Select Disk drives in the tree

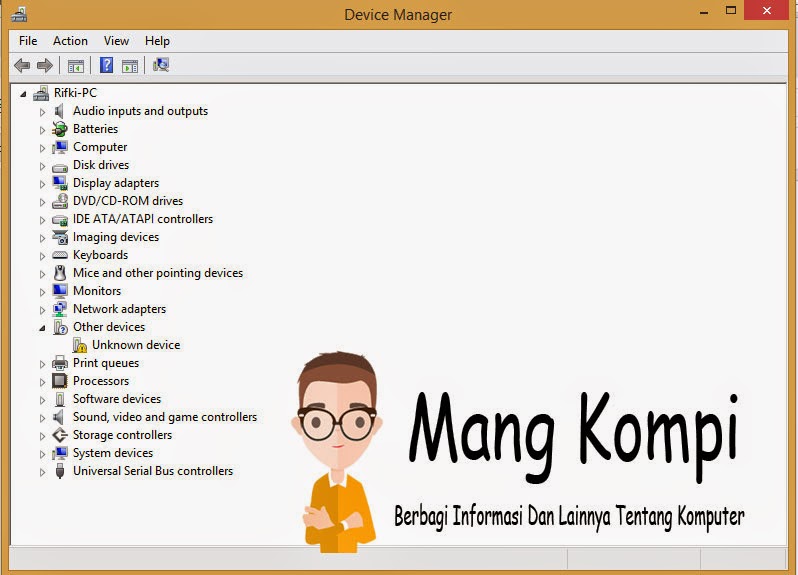coord(101,165)
